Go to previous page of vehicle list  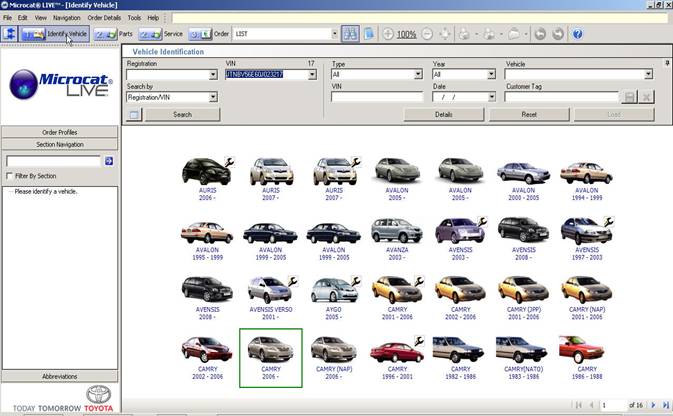point(591,405)
